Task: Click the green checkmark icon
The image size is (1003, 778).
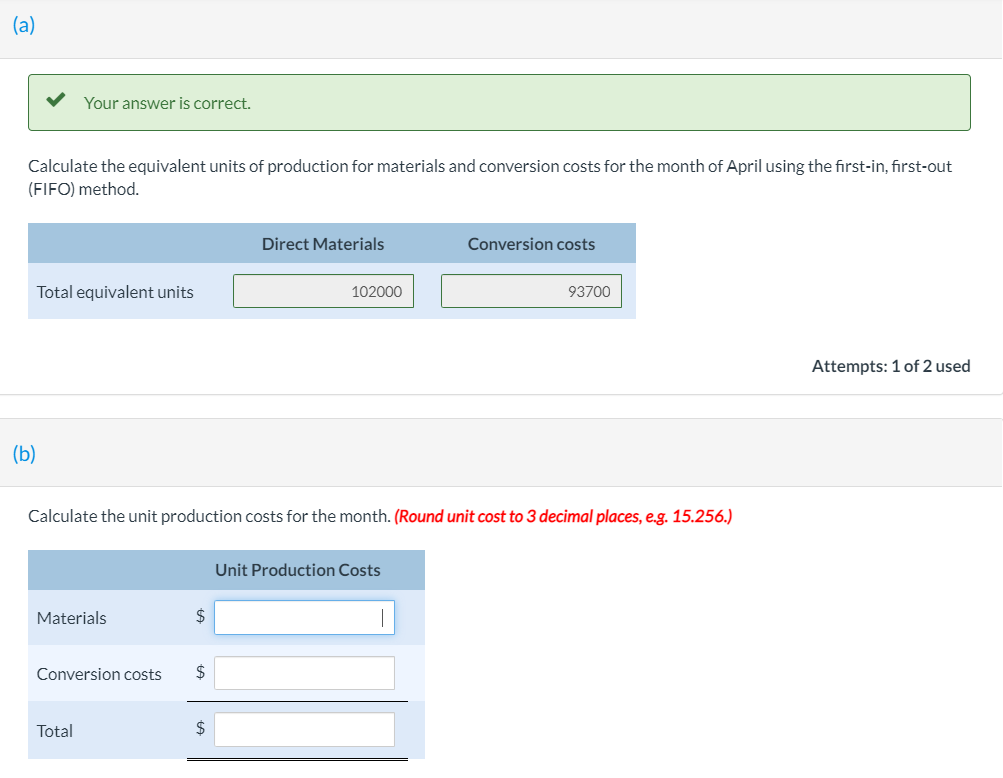Action: 57,101
